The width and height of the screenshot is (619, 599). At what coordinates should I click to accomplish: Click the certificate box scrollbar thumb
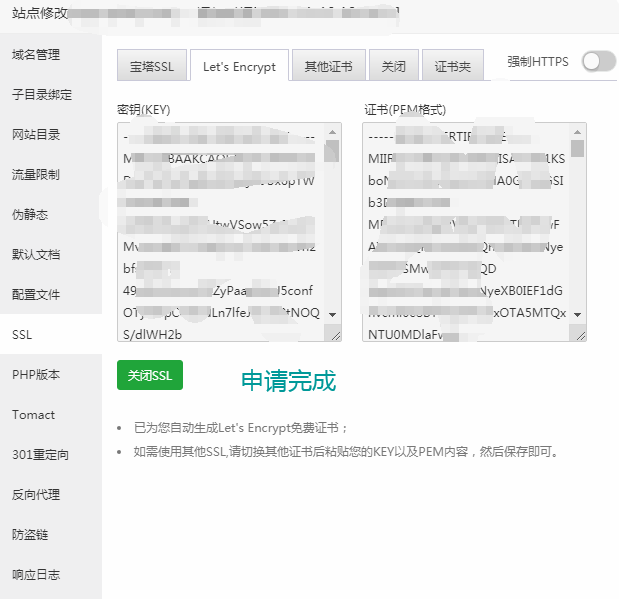[x=578, y=149]
